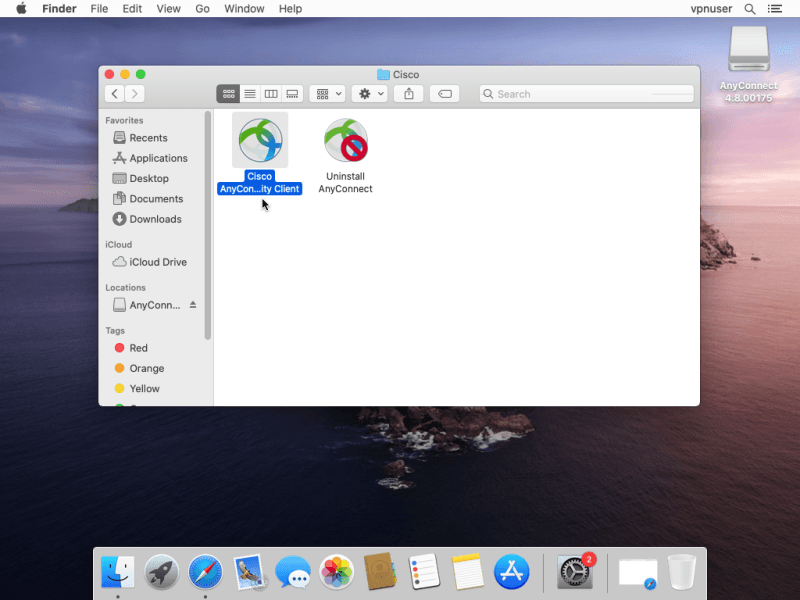Open Downloads folder from sidebar
The height and width of the screenshot is (600, 800).
tap(155, 219)
